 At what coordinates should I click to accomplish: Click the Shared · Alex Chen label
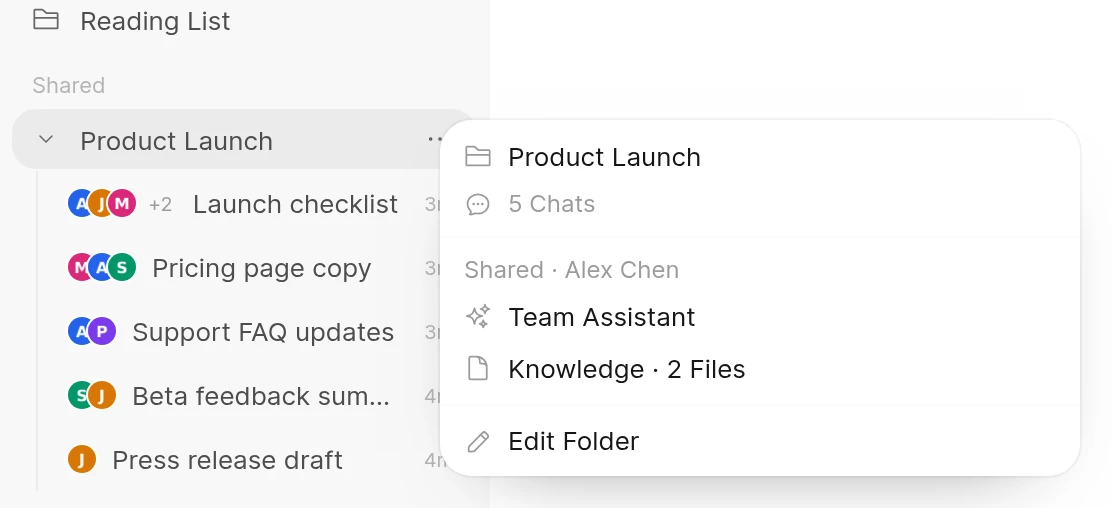click(x=572, y=270)
